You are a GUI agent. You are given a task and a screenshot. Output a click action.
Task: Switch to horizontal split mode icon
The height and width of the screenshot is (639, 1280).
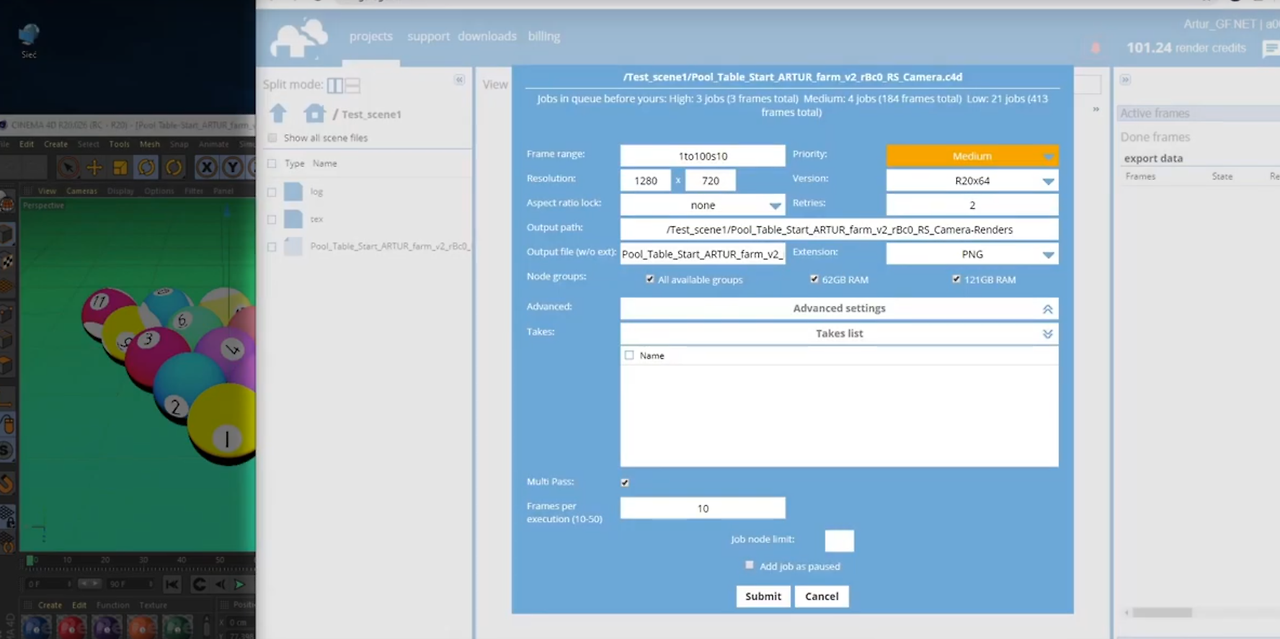(352, 86)
